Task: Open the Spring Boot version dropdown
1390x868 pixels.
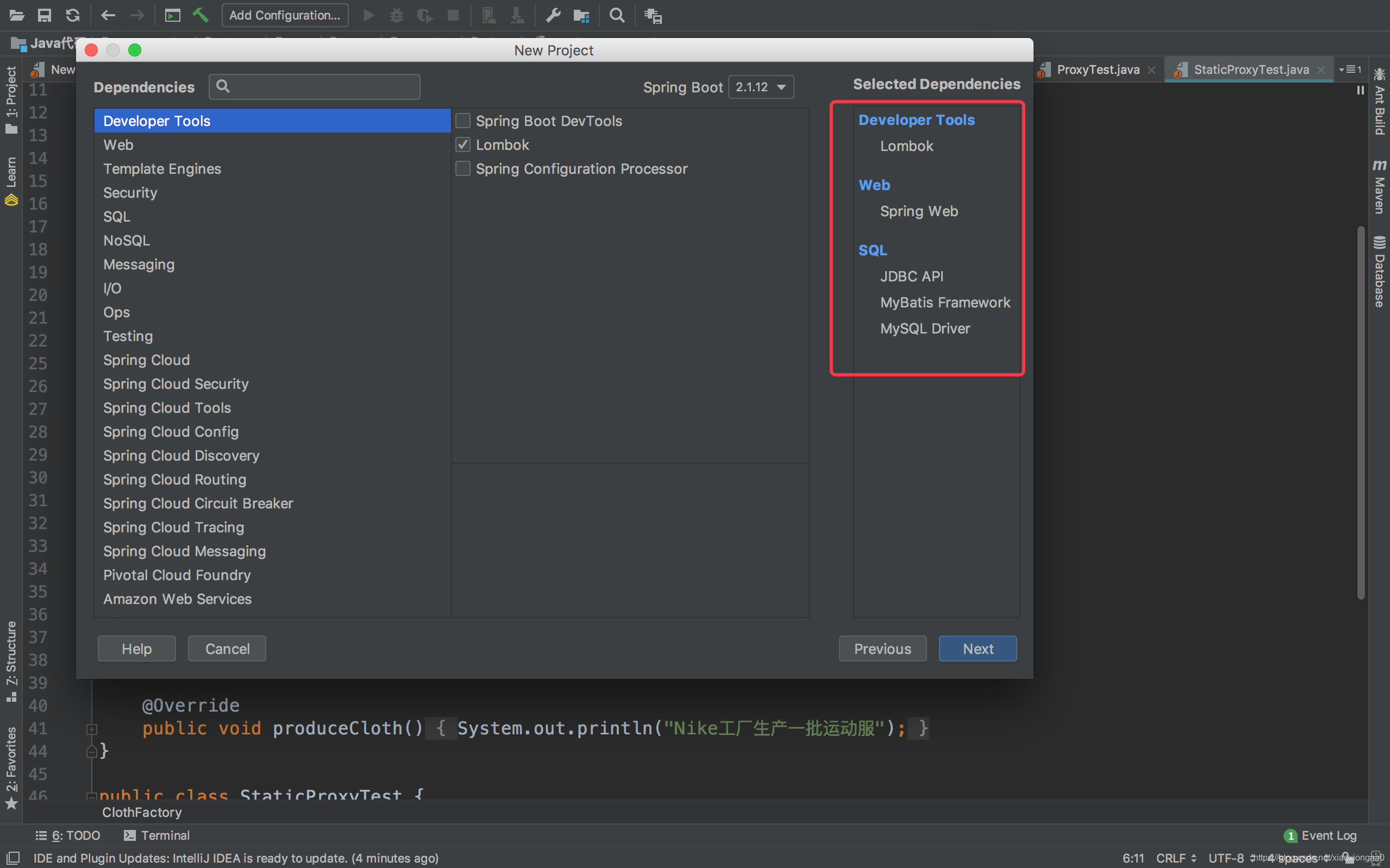Action: tap(760, 87)
